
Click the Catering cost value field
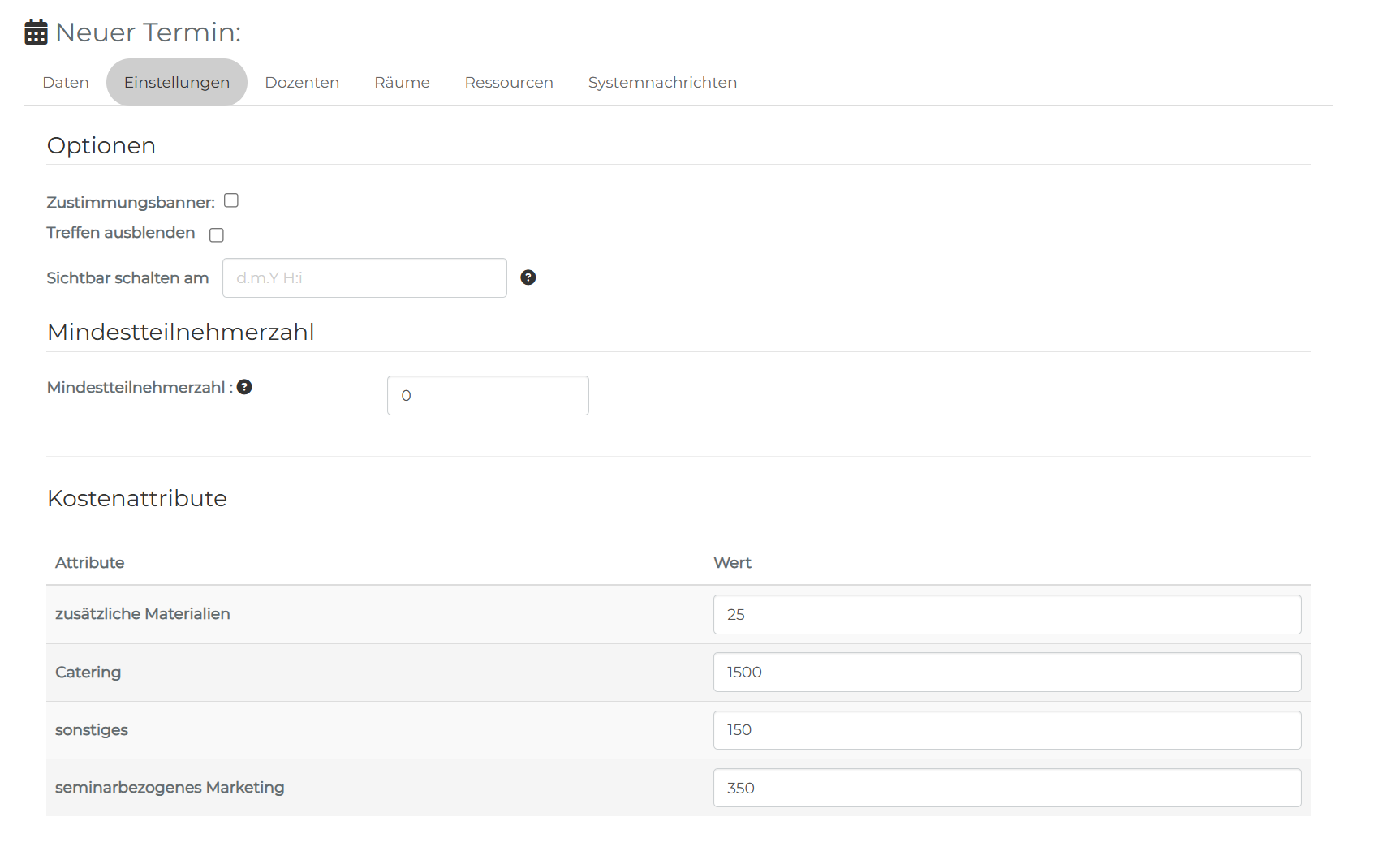click(x=1007, y=672)
